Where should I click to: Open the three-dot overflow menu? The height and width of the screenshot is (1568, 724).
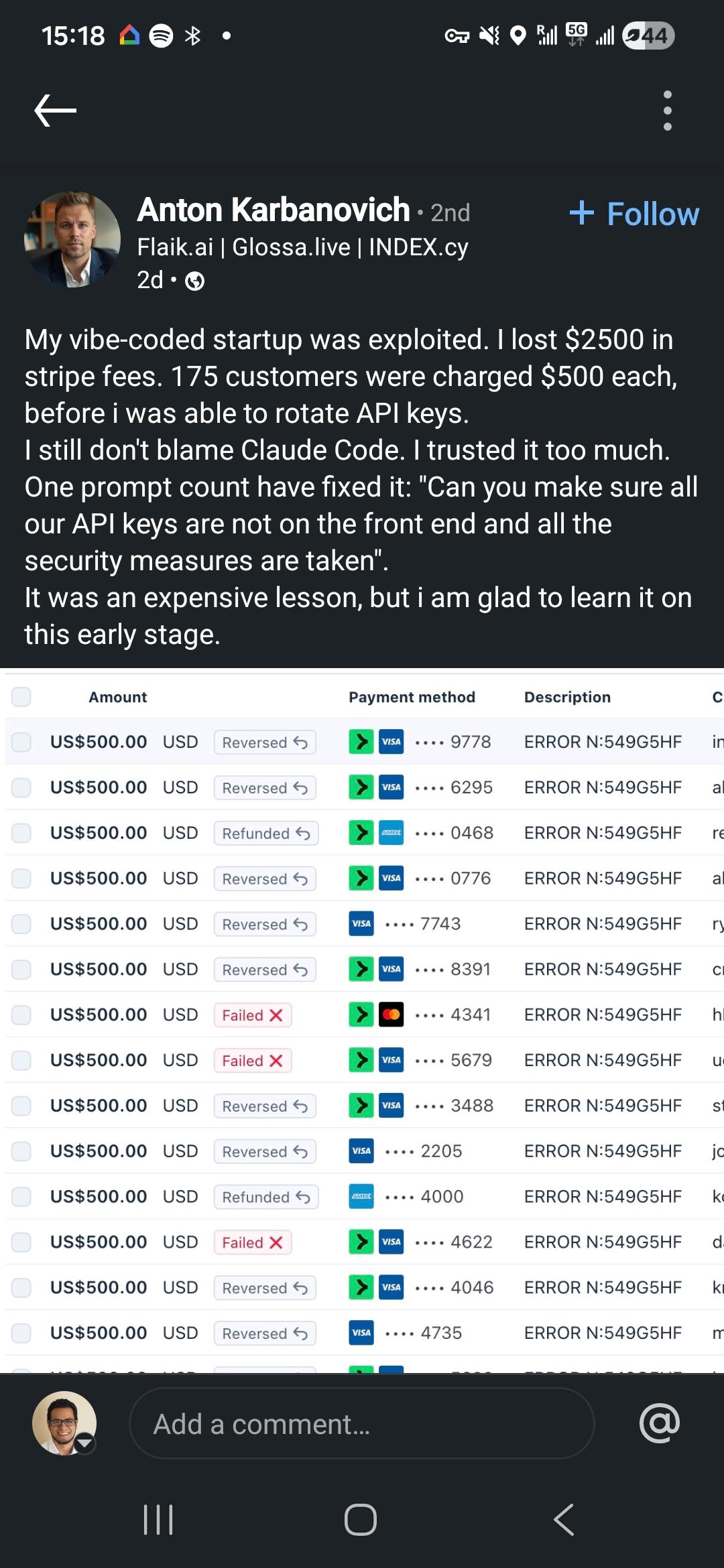(x=667, y=111)
